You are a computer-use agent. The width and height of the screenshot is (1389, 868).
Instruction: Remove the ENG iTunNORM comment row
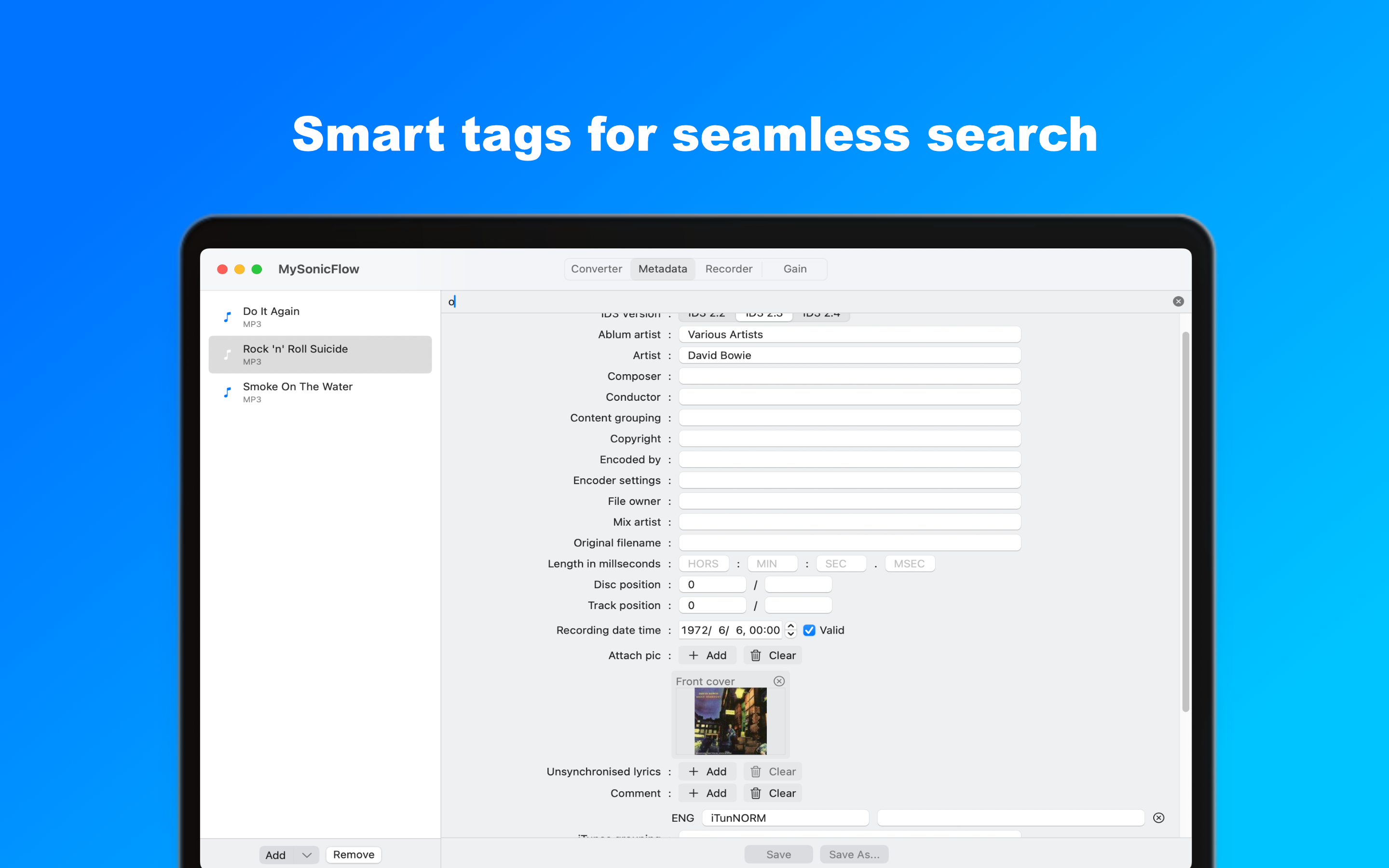pyautogui.click(x=1158, y=817)
